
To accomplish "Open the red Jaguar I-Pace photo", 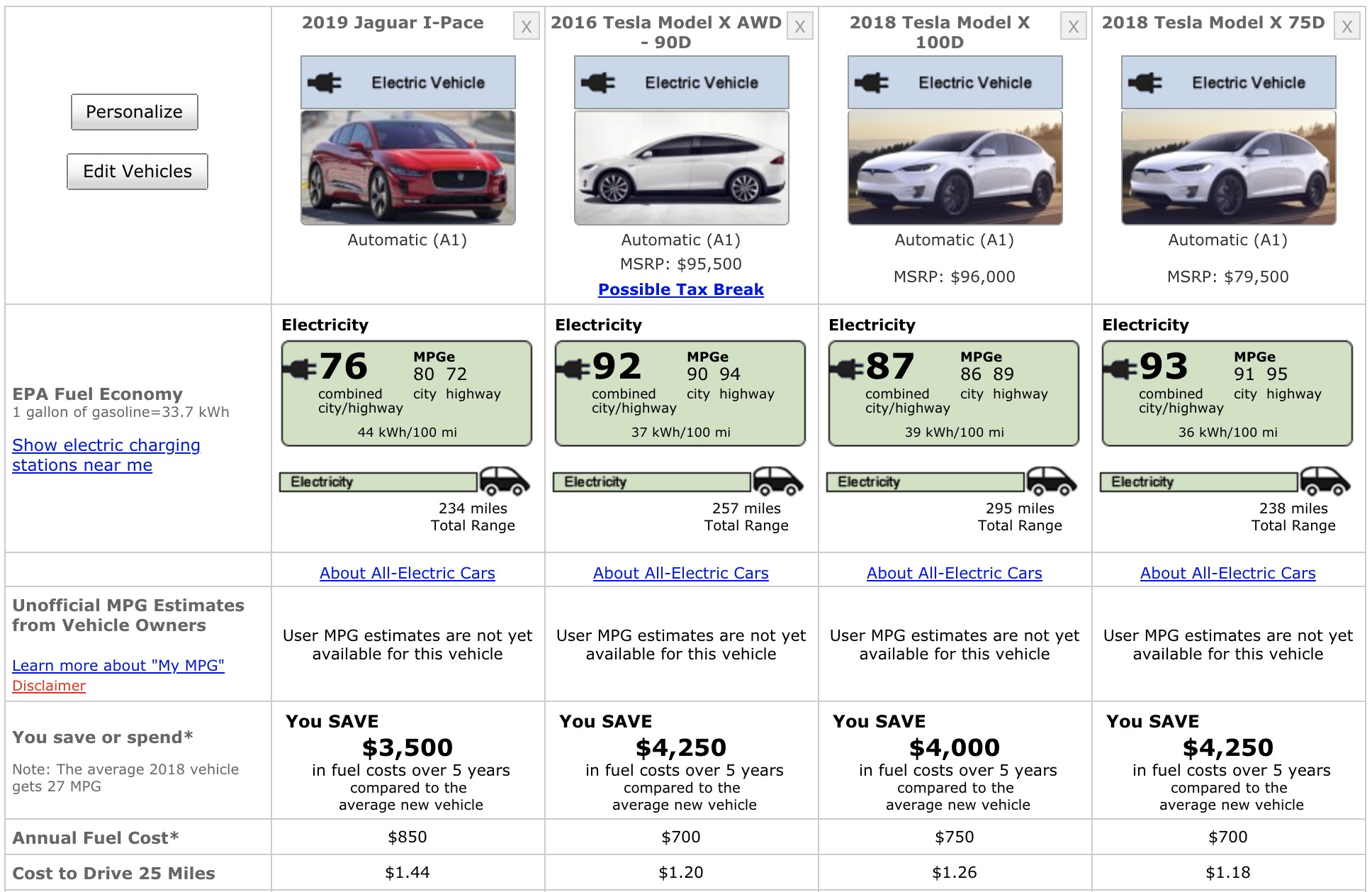I will 408,168.
